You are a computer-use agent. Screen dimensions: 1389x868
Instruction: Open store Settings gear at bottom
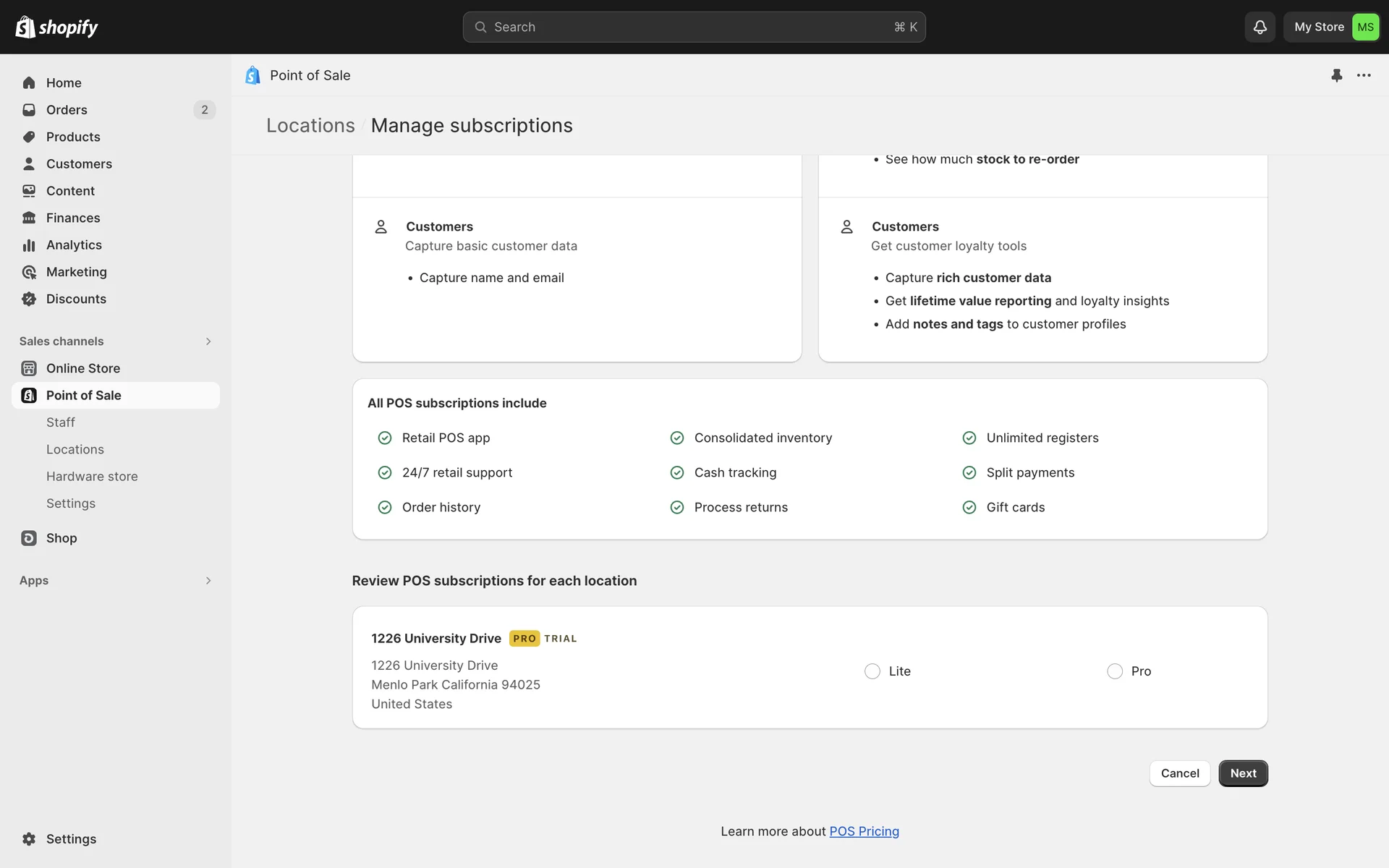(71, 839)
